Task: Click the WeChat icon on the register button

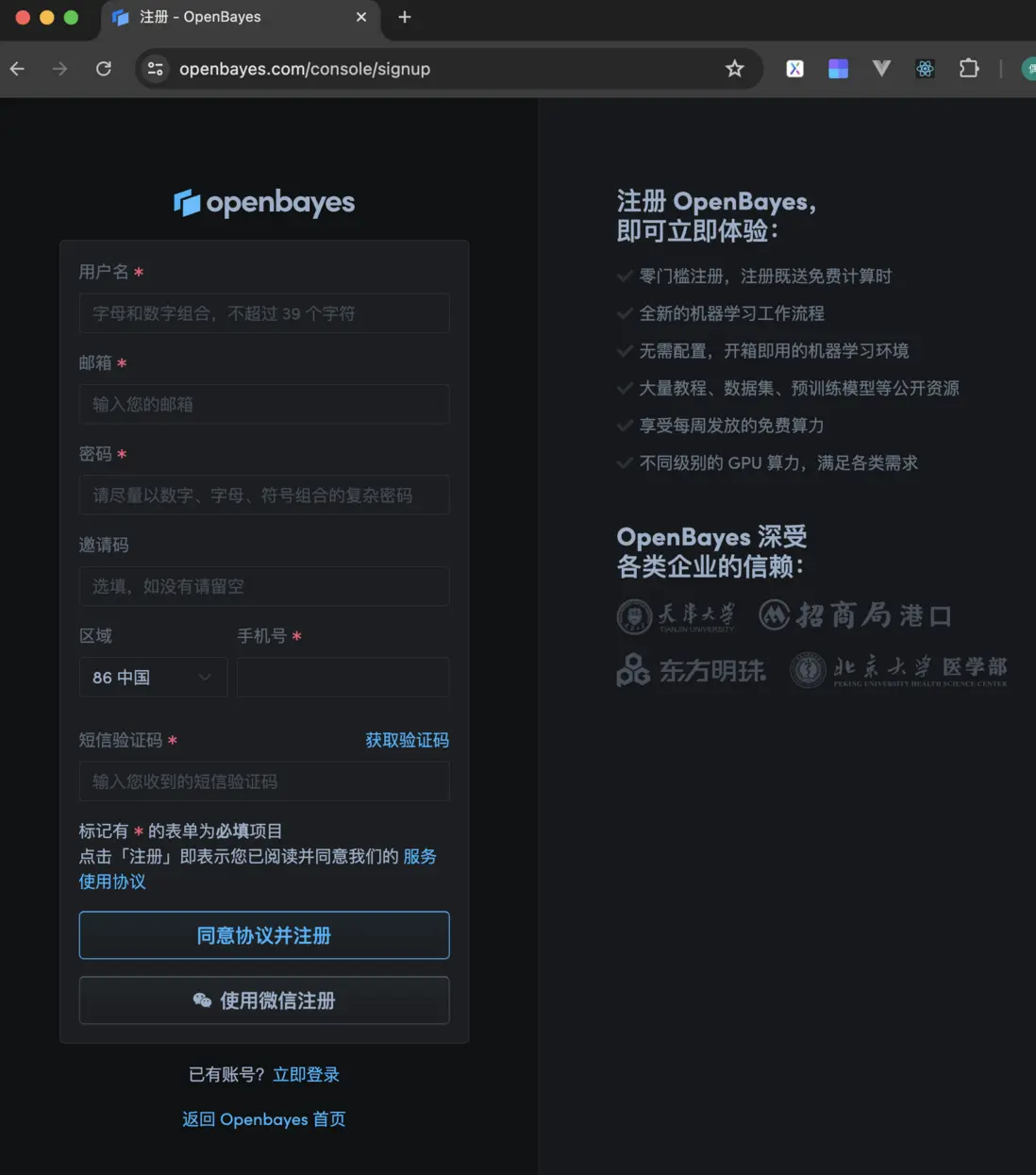Action: 202,1000
